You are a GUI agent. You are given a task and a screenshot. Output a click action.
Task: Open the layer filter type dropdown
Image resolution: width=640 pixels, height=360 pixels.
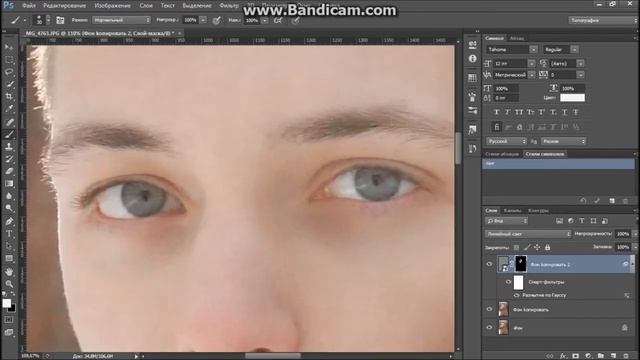click(507, 221)
